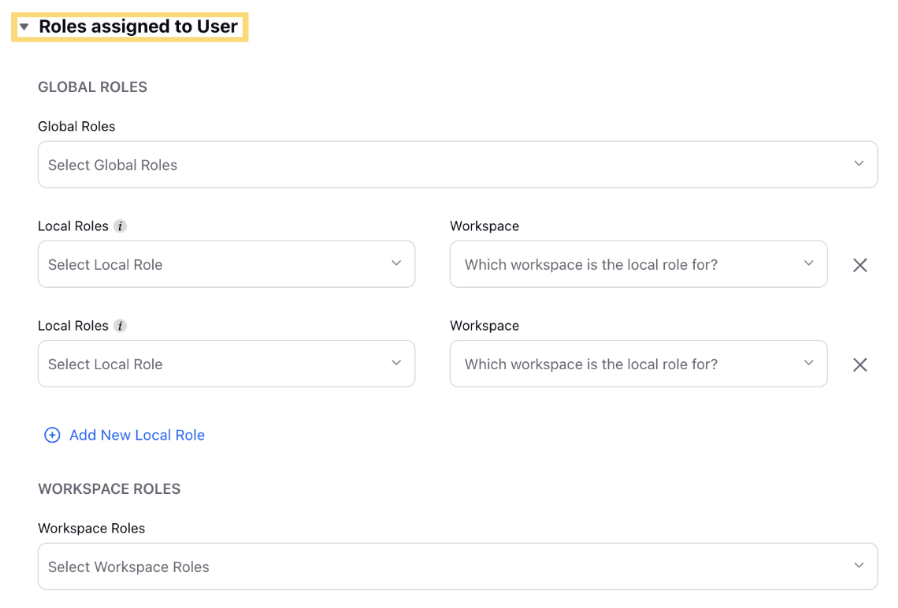Click the chevron in Workspace Roles dropdown
This screenshot has height=608, width=898.
858,566
